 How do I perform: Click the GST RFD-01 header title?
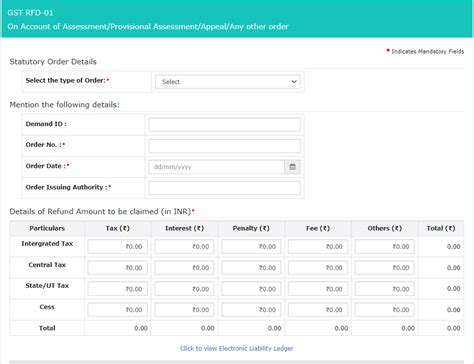[30, 13]
